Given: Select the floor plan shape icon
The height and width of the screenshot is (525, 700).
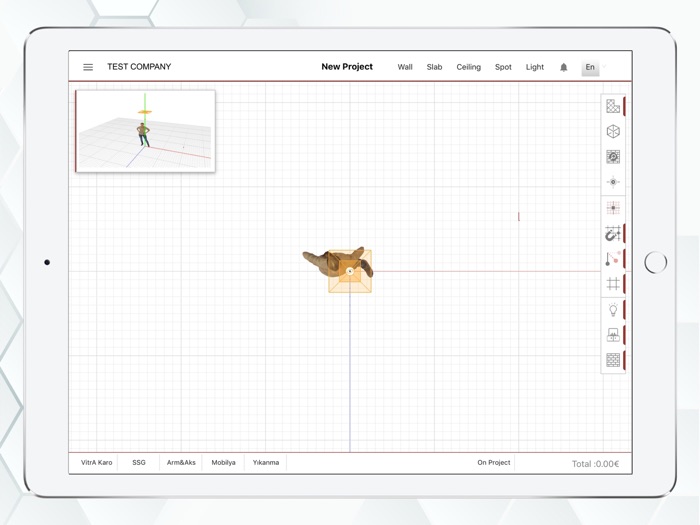Looking at the screenshot, I should (613, 106).
